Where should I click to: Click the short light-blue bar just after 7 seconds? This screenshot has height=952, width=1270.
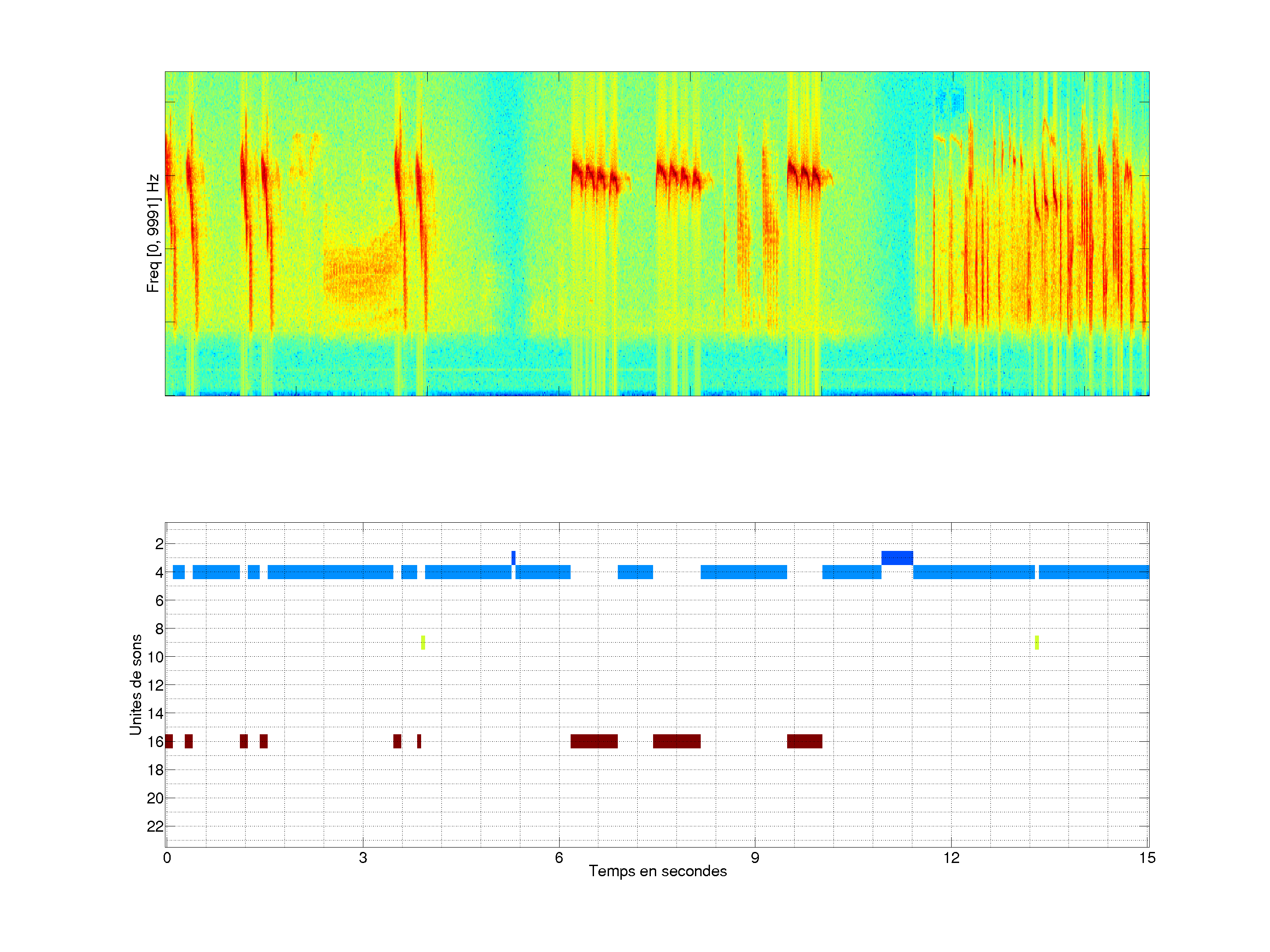(635, 572)
